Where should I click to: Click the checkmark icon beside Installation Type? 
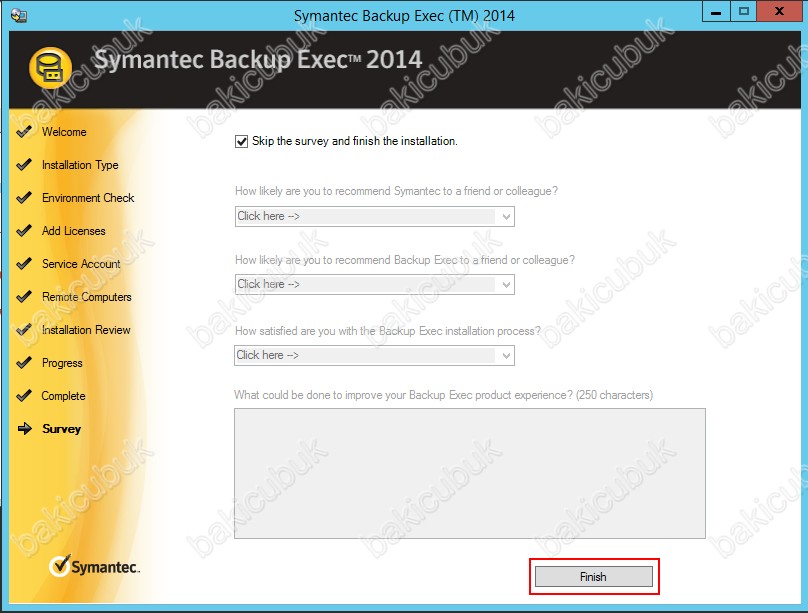pos(24,165)
